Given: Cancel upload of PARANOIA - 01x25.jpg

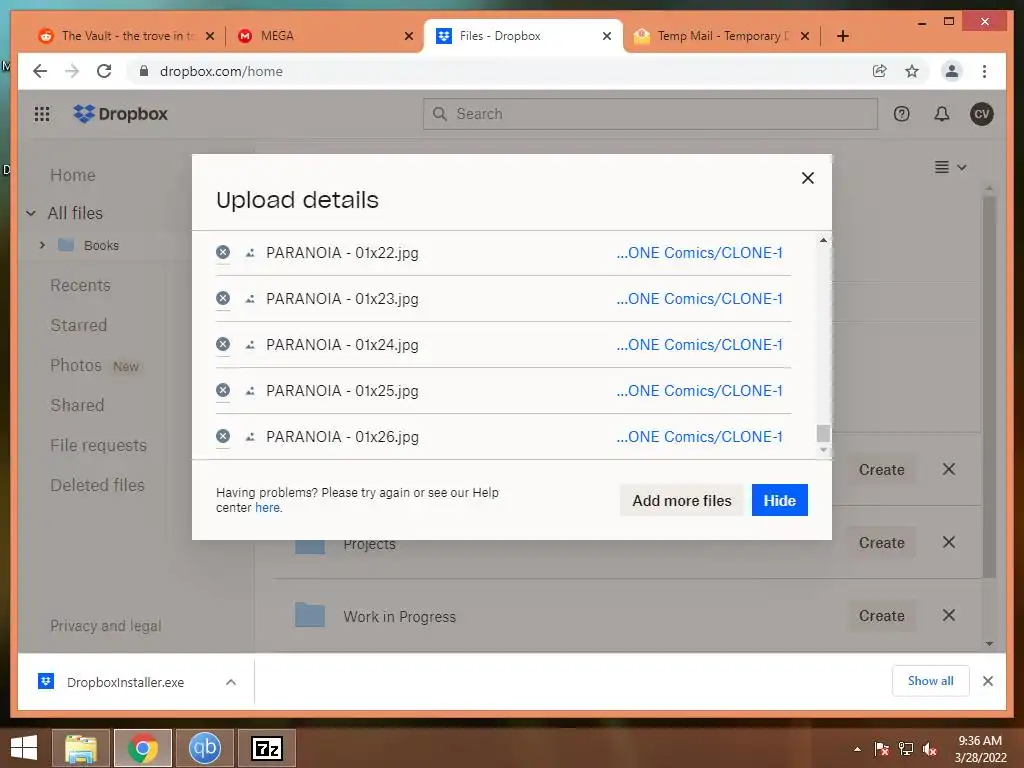Looking at the screenshot, I should point(223,390).
